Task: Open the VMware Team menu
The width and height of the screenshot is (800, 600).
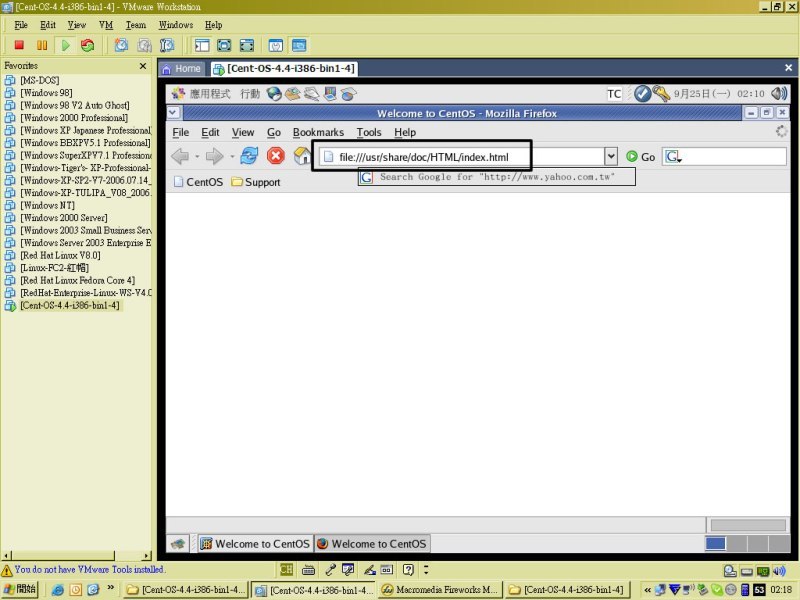Action: tap(136, 25)
